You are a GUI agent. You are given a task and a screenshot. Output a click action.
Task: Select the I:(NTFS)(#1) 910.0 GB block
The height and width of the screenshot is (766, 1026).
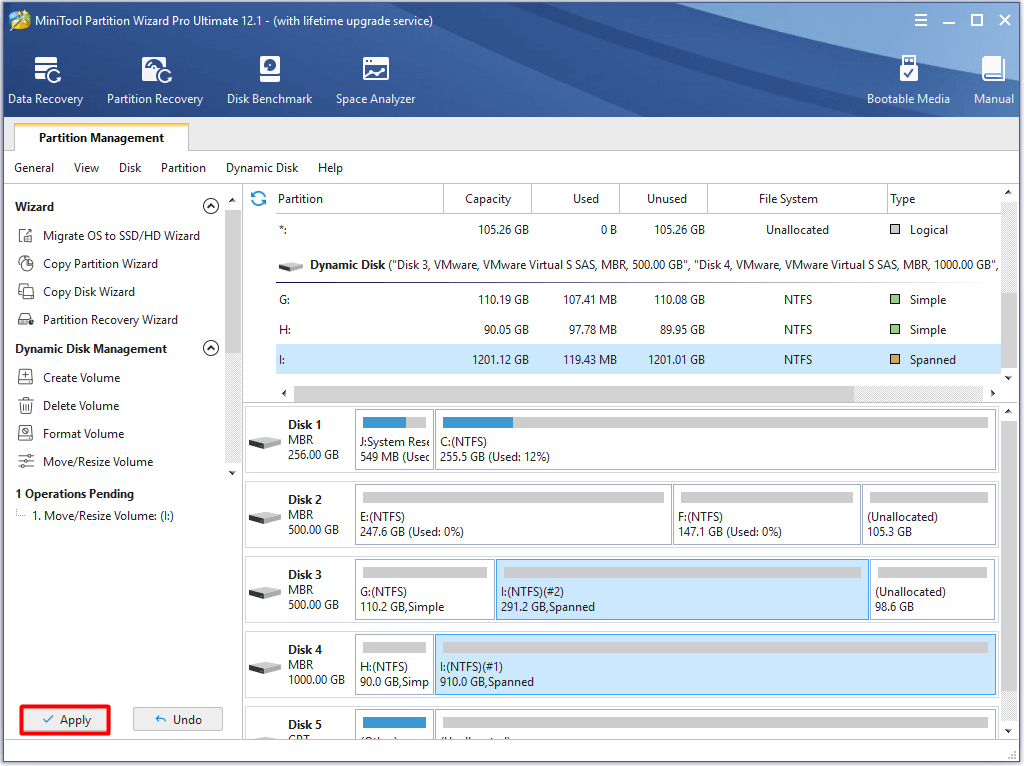pyautogui.click(x=715, y=665)
